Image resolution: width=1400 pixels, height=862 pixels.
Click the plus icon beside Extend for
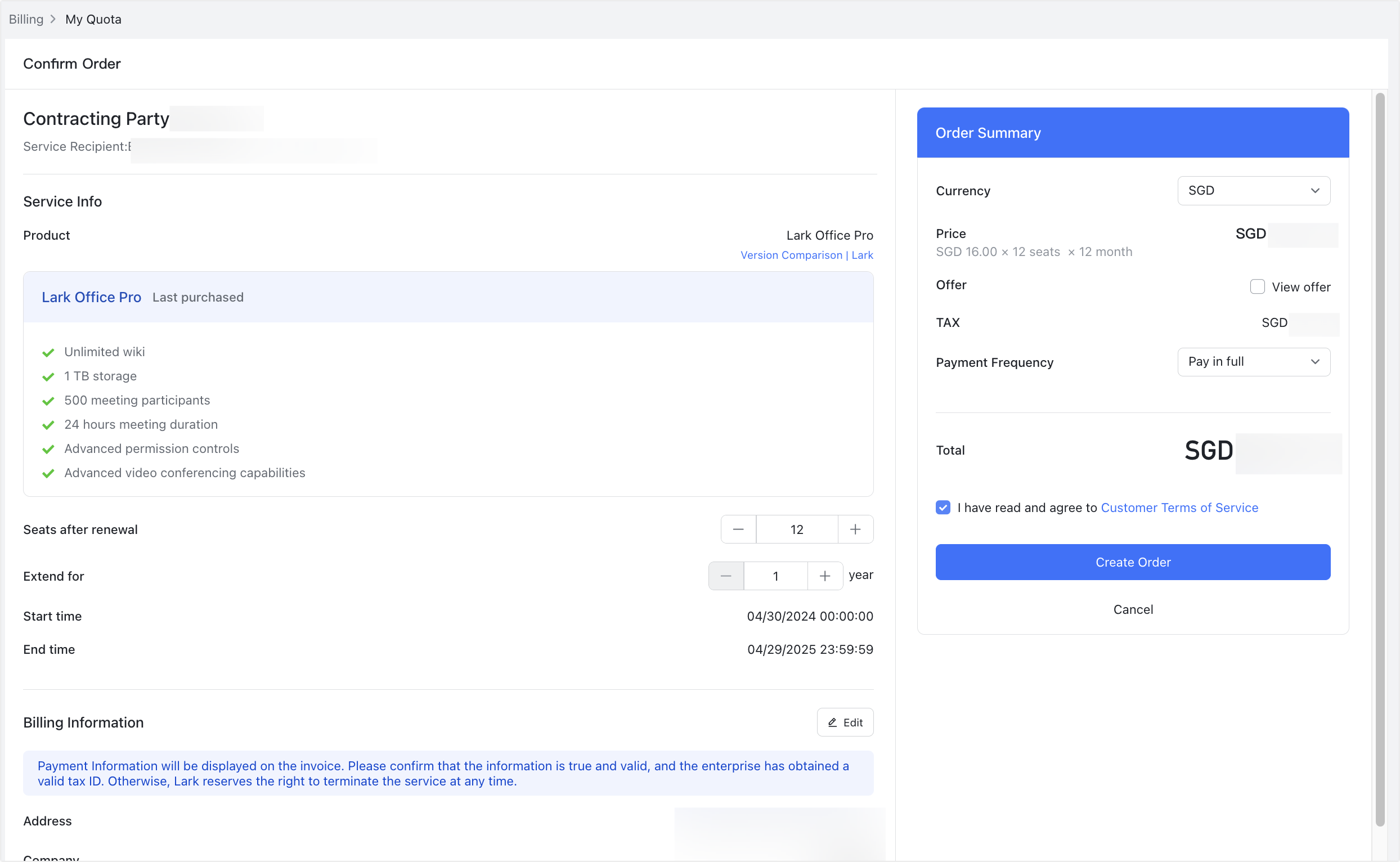click(x=825, y=576)
